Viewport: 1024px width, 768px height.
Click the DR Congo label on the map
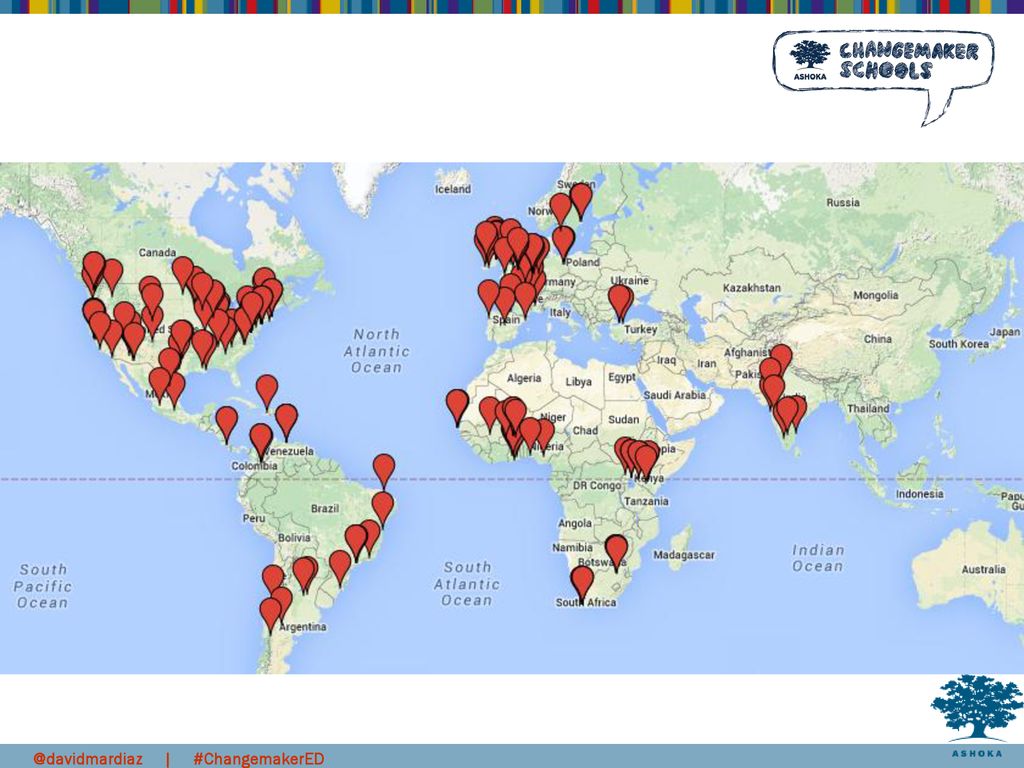point(597,485)
